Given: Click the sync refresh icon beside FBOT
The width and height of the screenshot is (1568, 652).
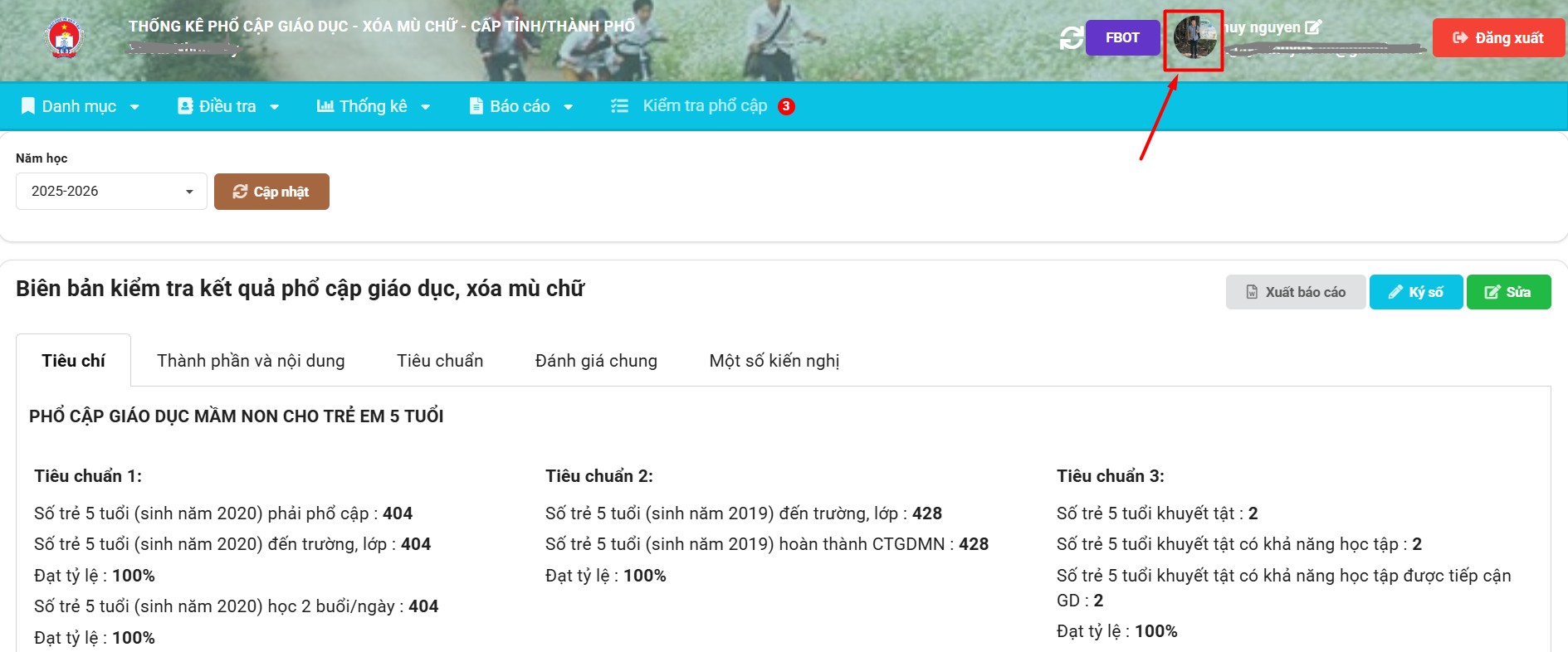Looking at the screenshot, I should click(x=1071, y=38).
